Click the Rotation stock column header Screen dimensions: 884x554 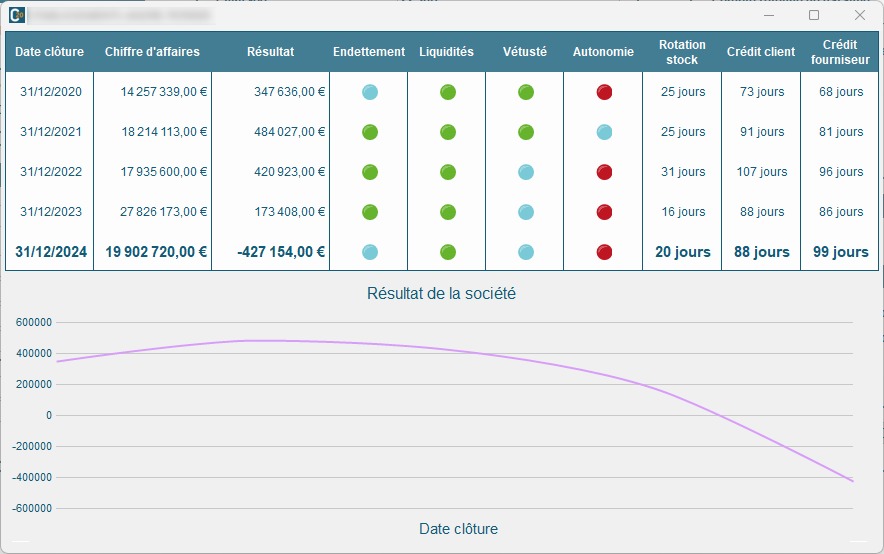[x=682, y=52]
